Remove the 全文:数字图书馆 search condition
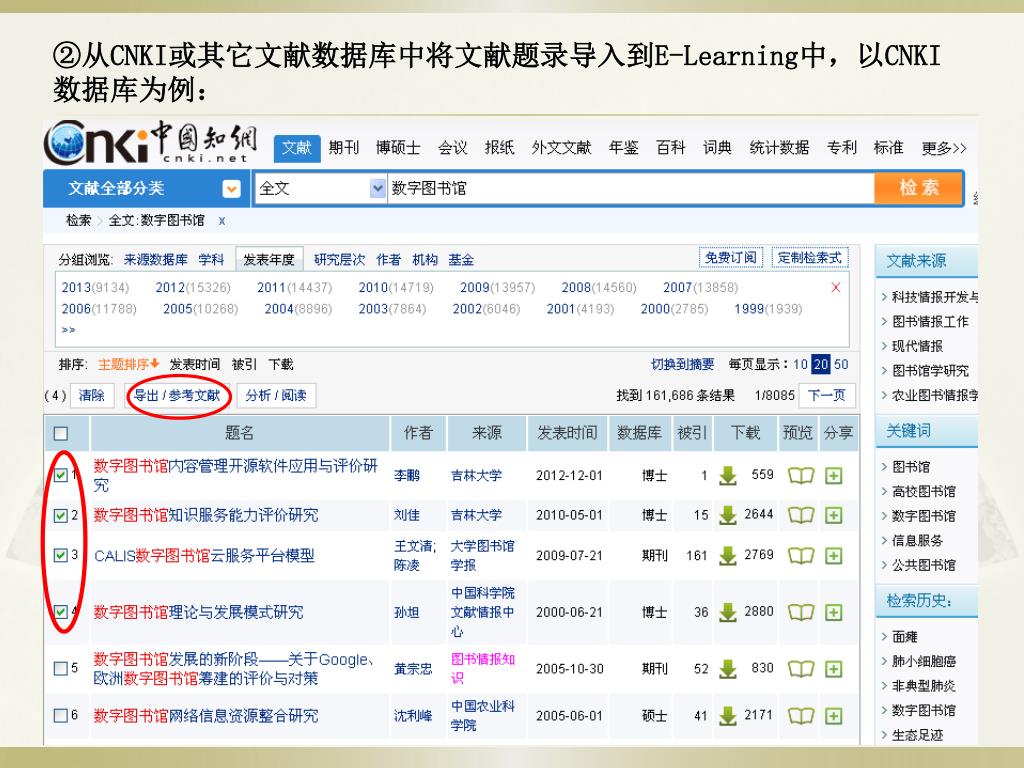 222,221
